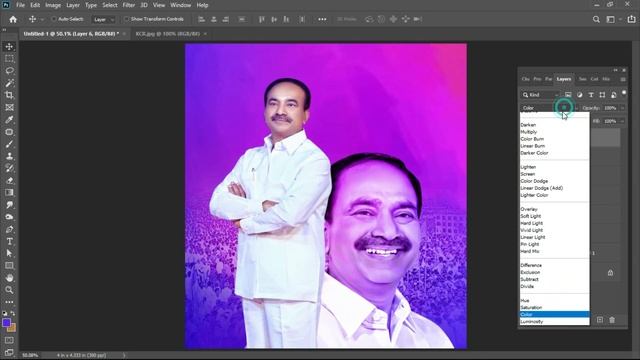The height and width of the screenshot is (360, 640).
Task: Enable the Auto-Select checkbox
Action: pyautogui.click(x=53, y=19)
